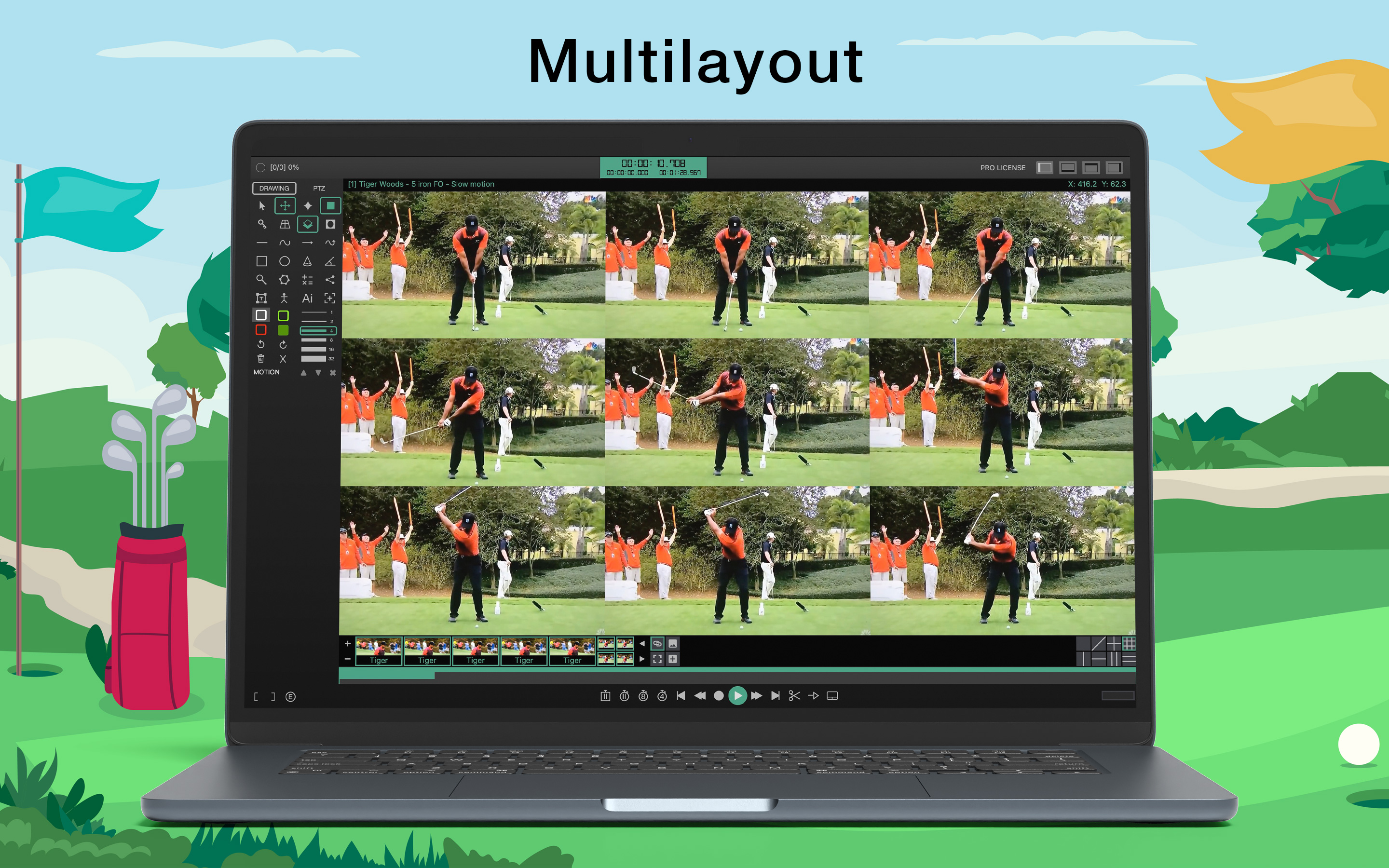This screenshot has height=868, width=1389.
Task: Select the diagonal split layout
Action: pos(1098,644)
